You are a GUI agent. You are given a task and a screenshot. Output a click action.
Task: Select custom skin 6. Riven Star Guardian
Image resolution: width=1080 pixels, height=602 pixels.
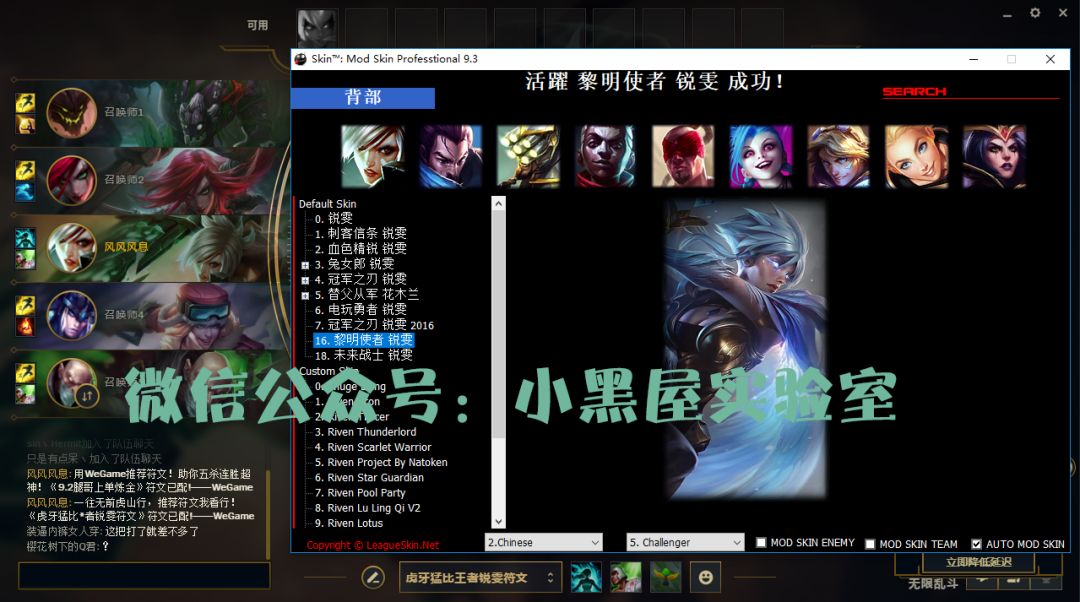[x=369, y=477]
